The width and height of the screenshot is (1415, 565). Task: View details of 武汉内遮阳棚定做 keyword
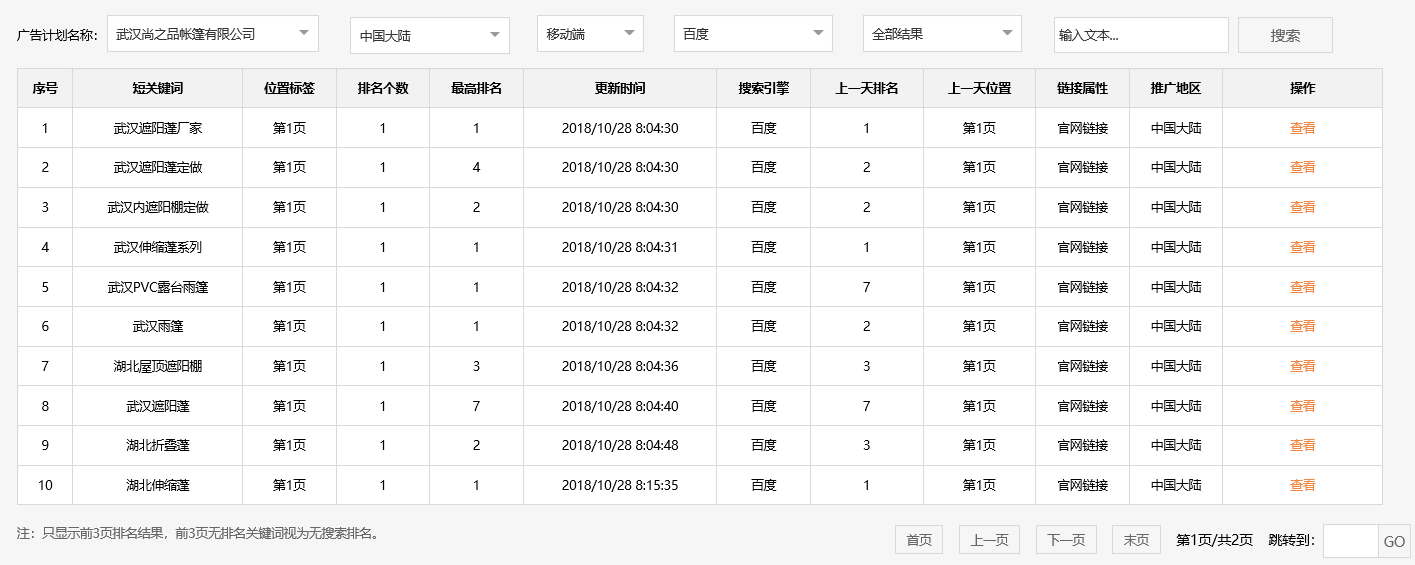pyautogui.click(x=1302, y=207)
